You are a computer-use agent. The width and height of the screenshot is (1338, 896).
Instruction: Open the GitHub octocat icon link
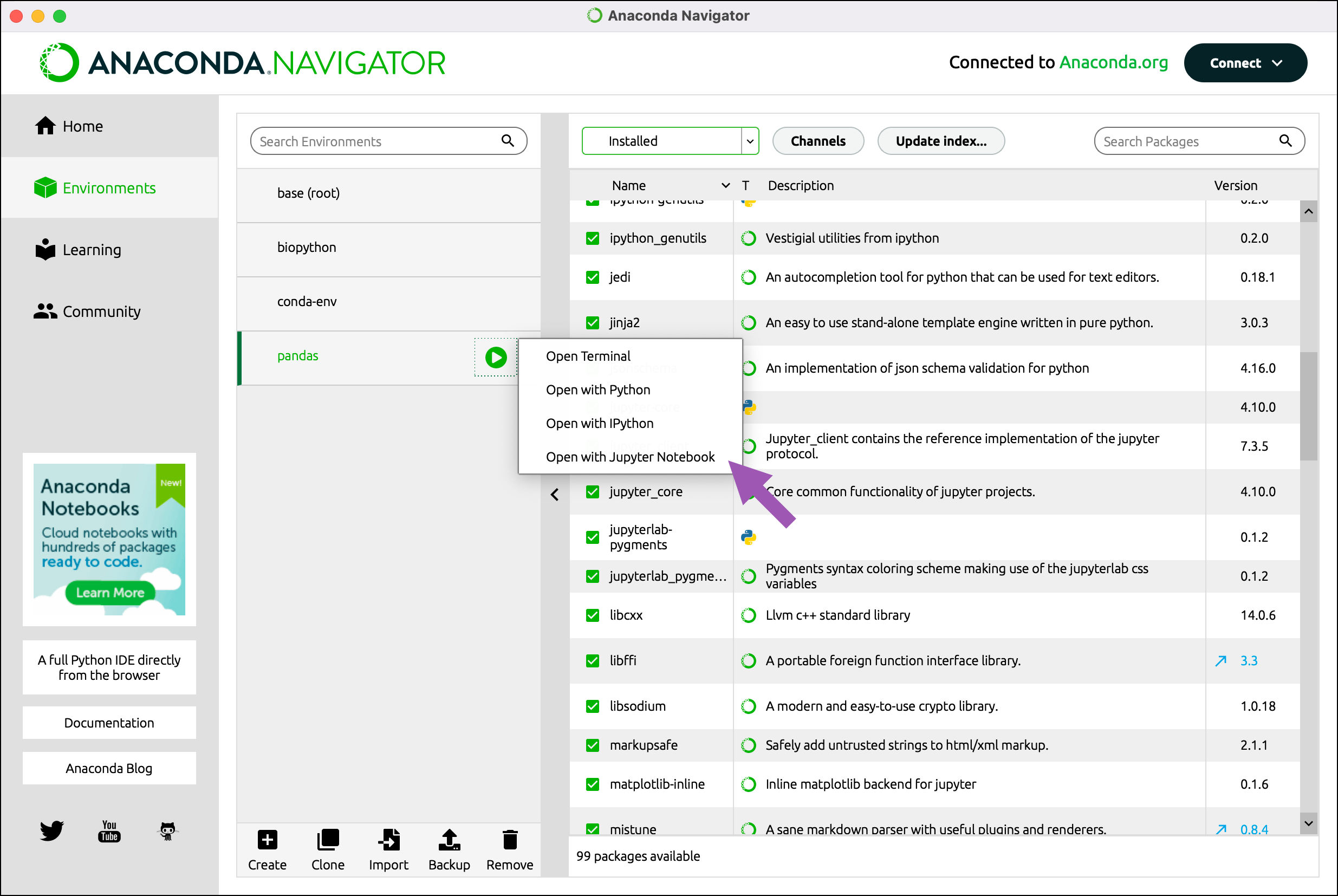coord(167,831)
